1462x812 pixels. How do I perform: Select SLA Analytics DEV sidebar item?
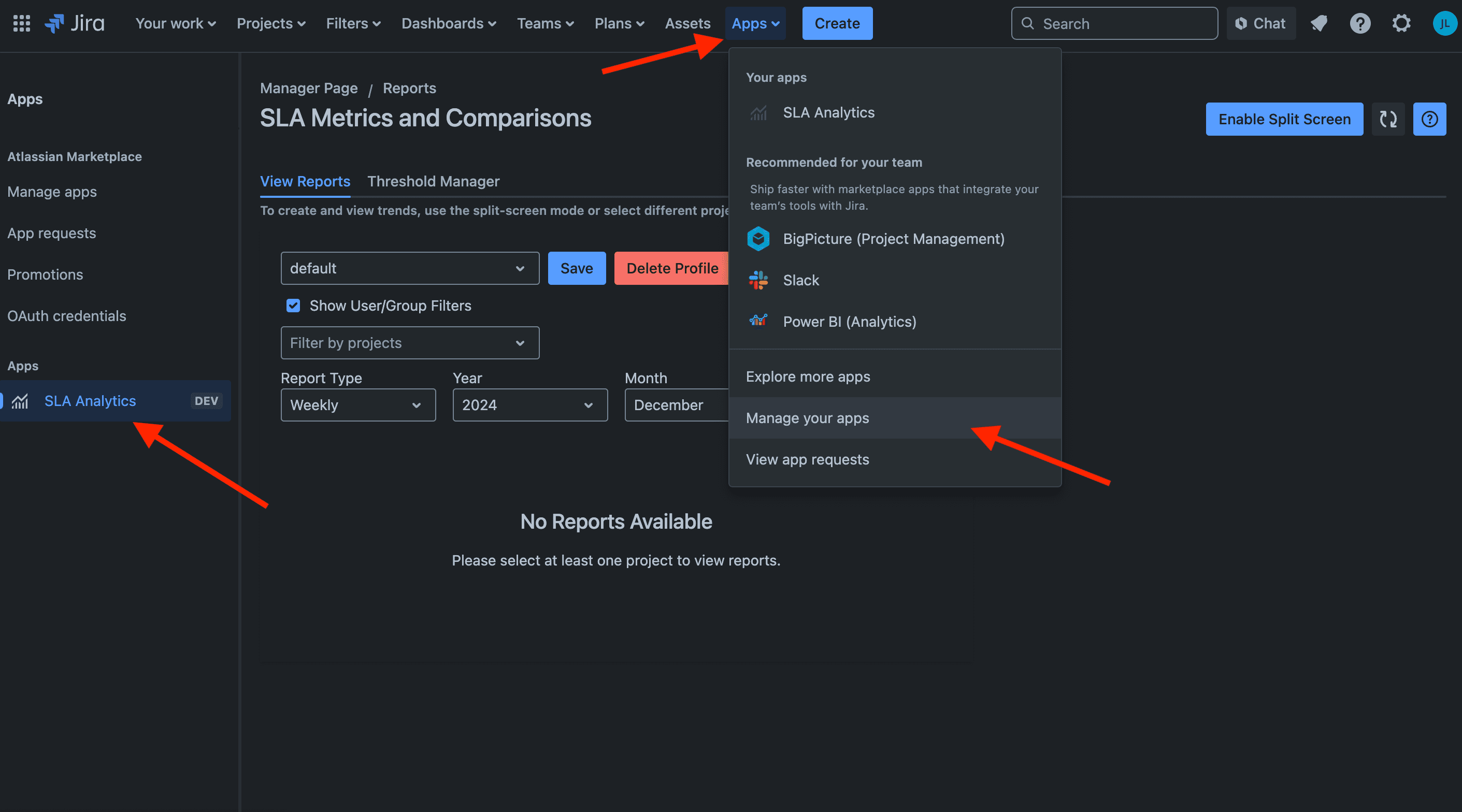point(115,401)
